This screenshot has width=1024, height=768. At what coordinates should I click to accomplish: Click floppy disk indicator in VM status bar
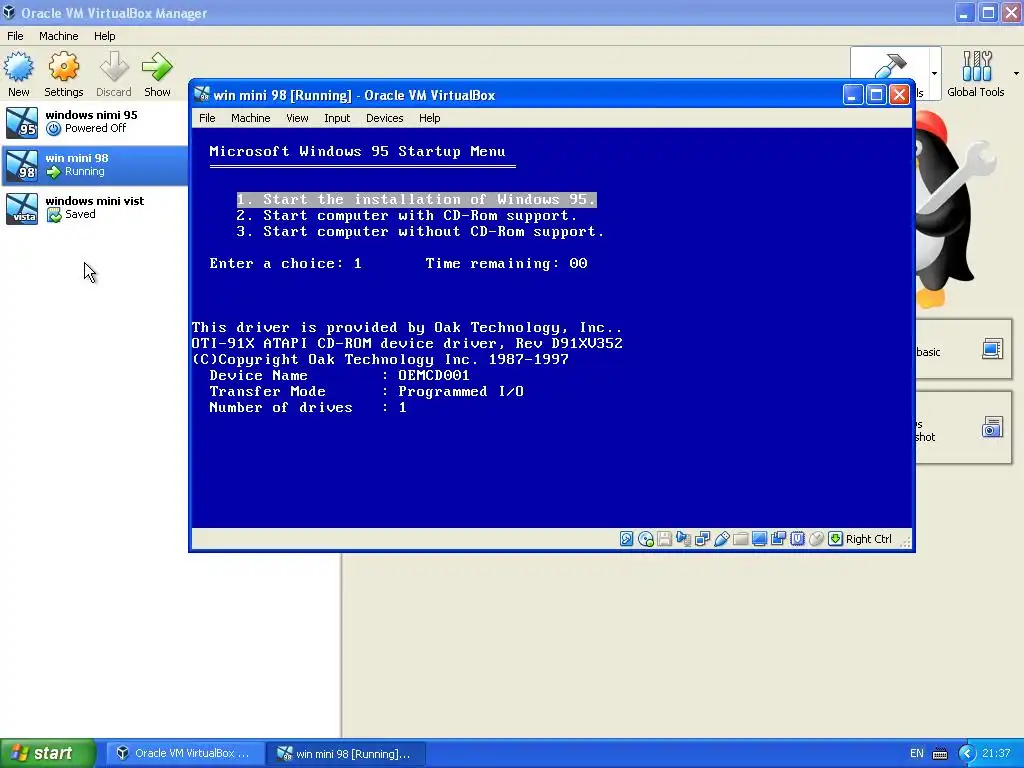(x=664, y=539)
